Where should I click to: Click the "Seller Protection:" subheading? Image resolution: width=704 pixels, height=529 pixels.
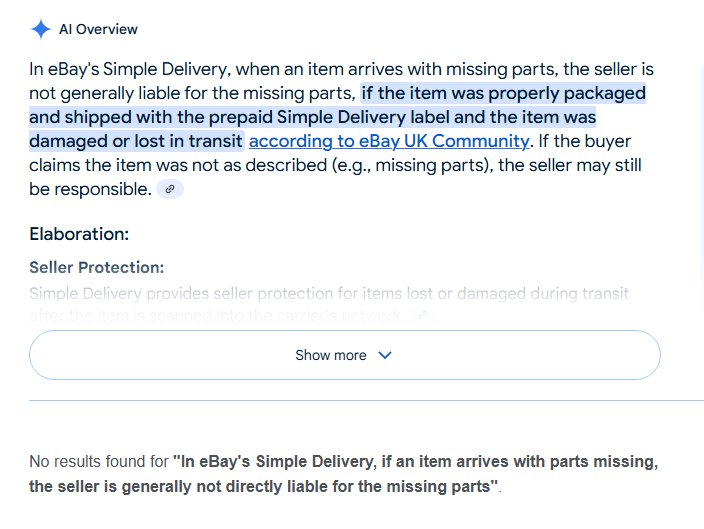coord(97,268)
